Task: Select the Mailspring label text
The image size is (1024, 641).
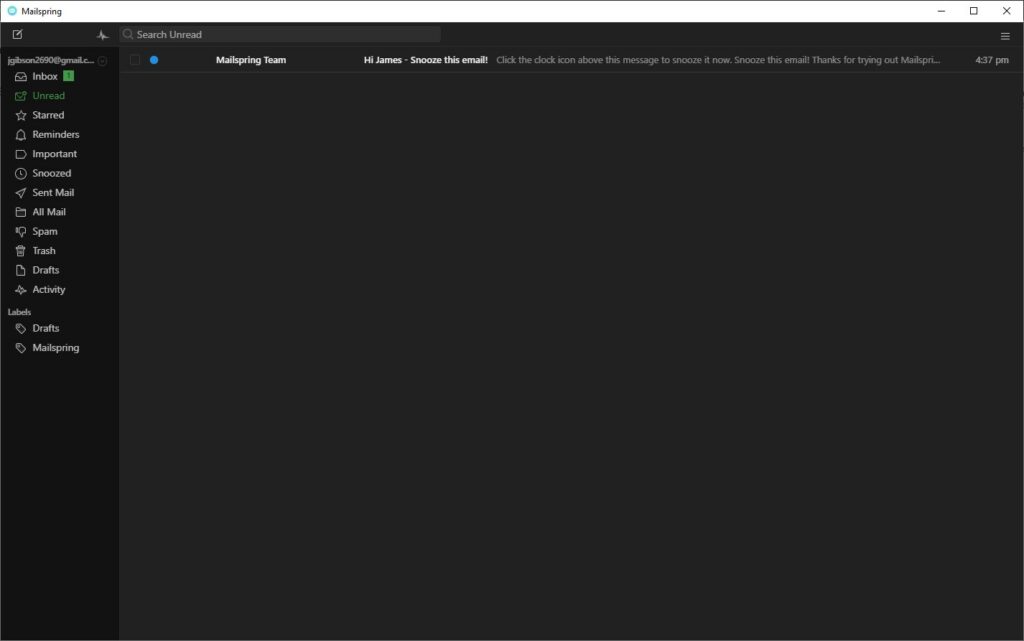Action: coord(56,348)
